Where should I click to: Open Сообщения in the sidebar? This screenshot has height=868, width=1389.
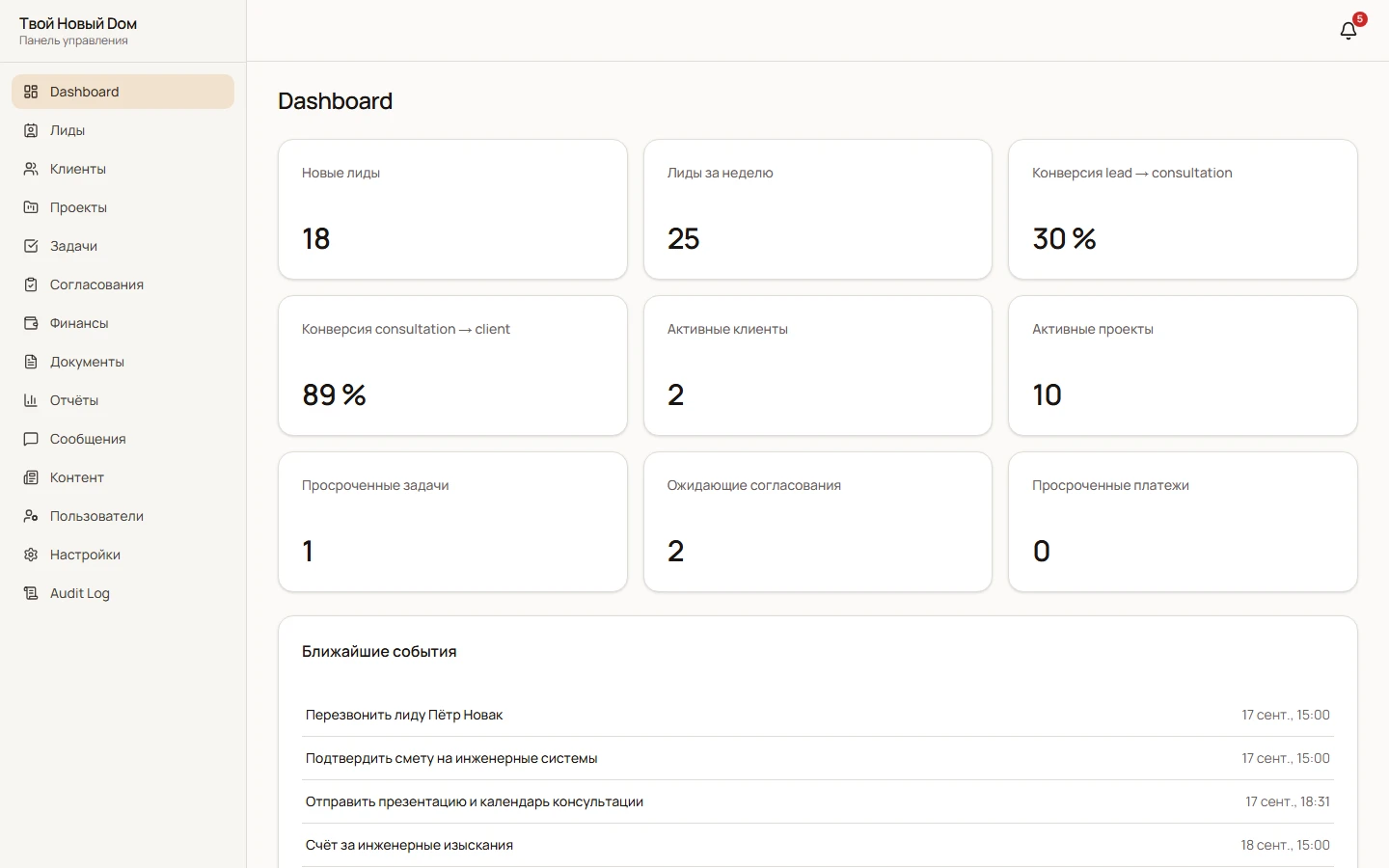[123, 439]
